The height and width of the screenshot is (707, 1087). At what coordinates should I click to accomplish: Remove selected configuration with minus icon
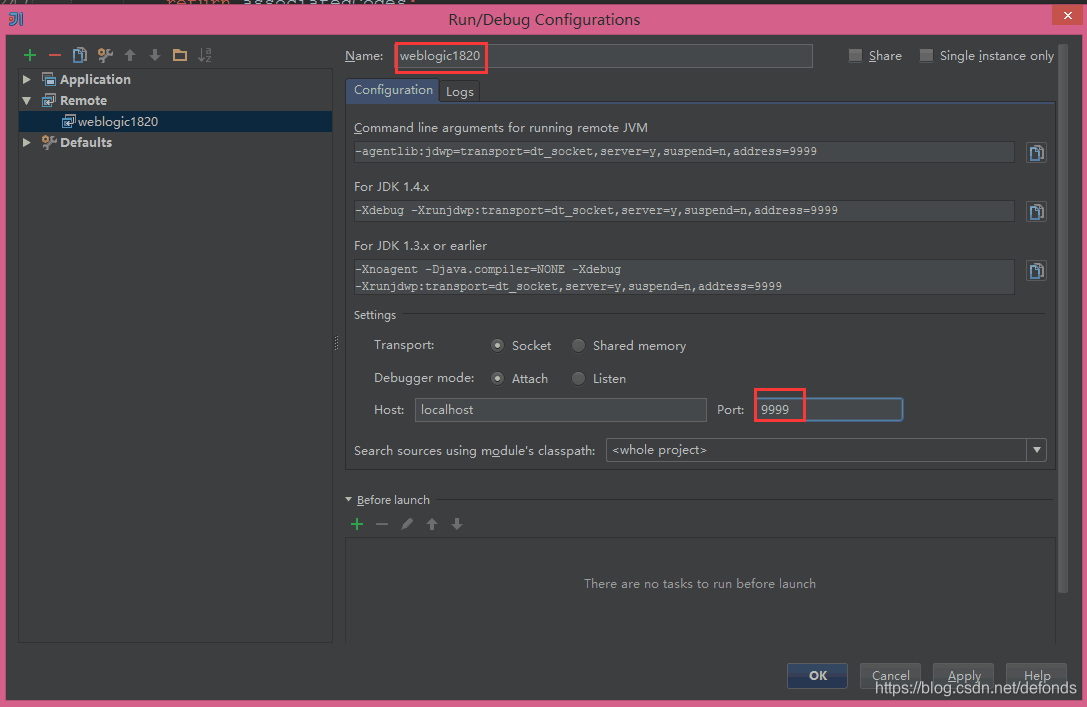pyautogui.click(x=55, y=55)
